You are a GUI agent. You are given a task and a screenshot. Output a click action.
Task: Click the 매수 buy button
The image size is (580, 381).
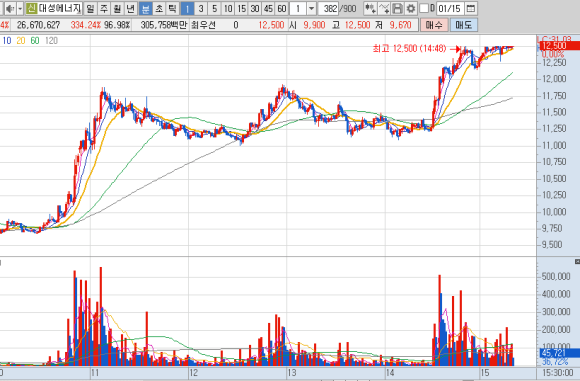[x=434, y=25]
